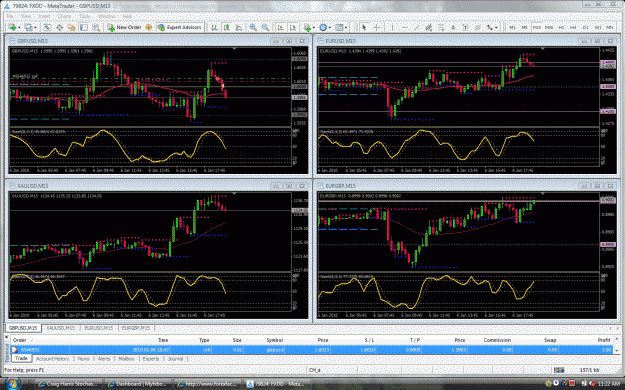Open the Charts menu
The image size is (625, 390).
(64, 16)
